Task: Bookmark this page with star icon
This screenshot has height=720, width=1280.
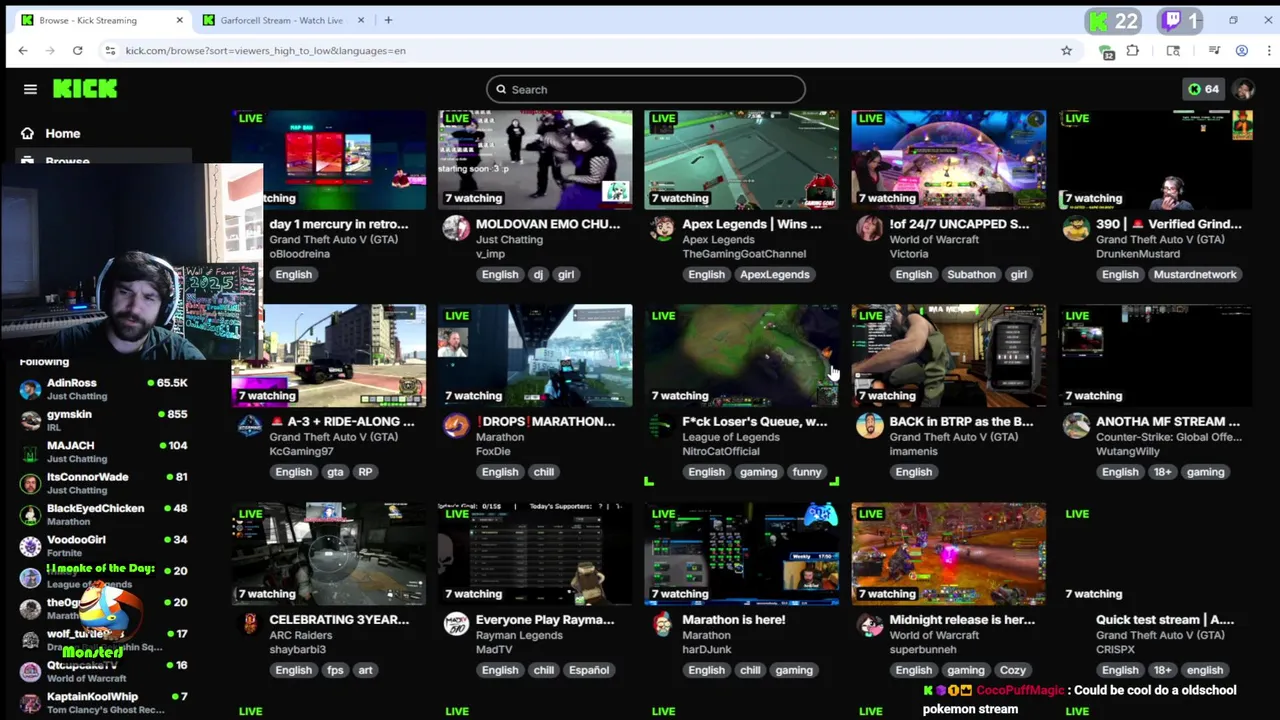Action: tap(1067, 50)
